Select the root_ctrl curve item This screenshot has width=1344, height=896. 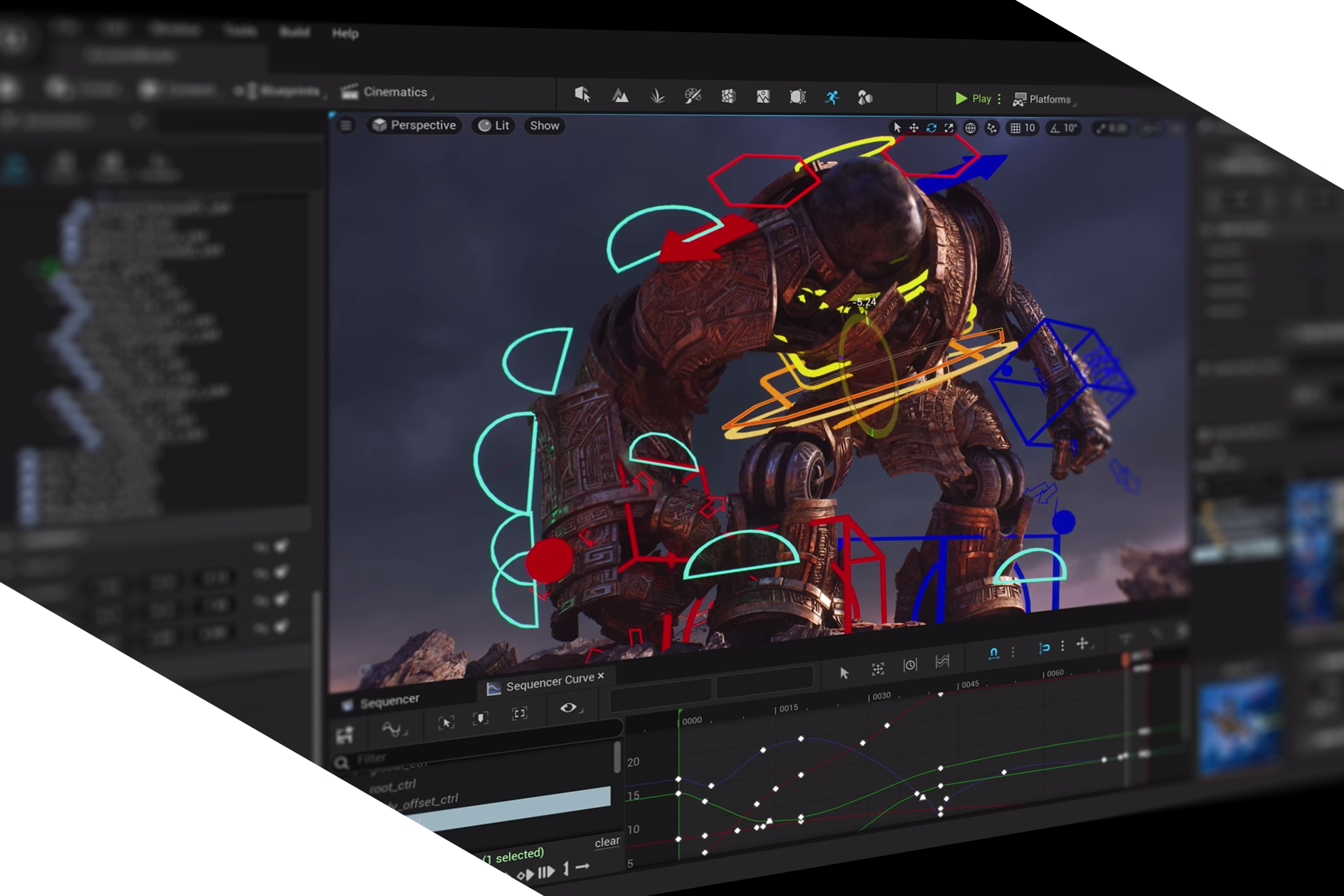394,786
